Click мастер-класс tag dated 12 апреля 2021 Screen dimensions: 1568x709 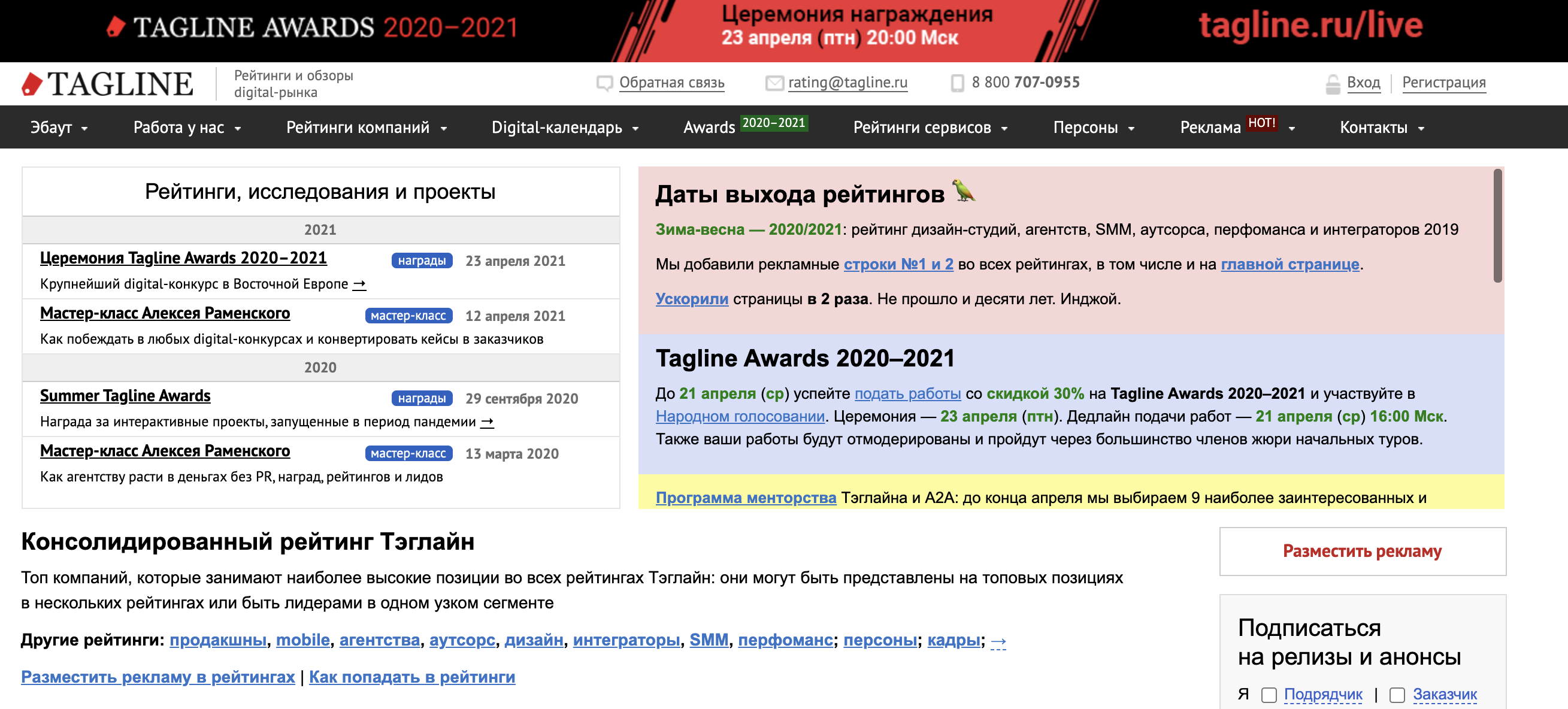(x=408, y=316)
